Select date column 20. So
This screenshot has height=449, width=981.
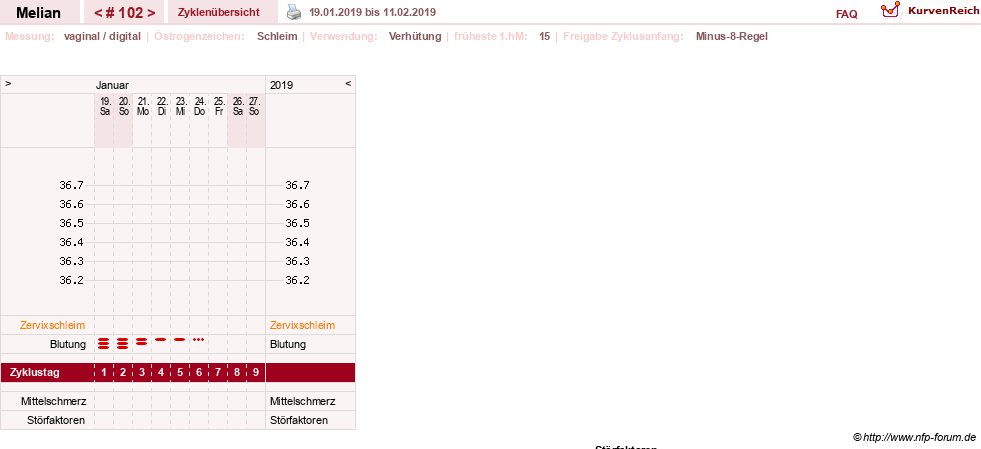coord(123,106)
